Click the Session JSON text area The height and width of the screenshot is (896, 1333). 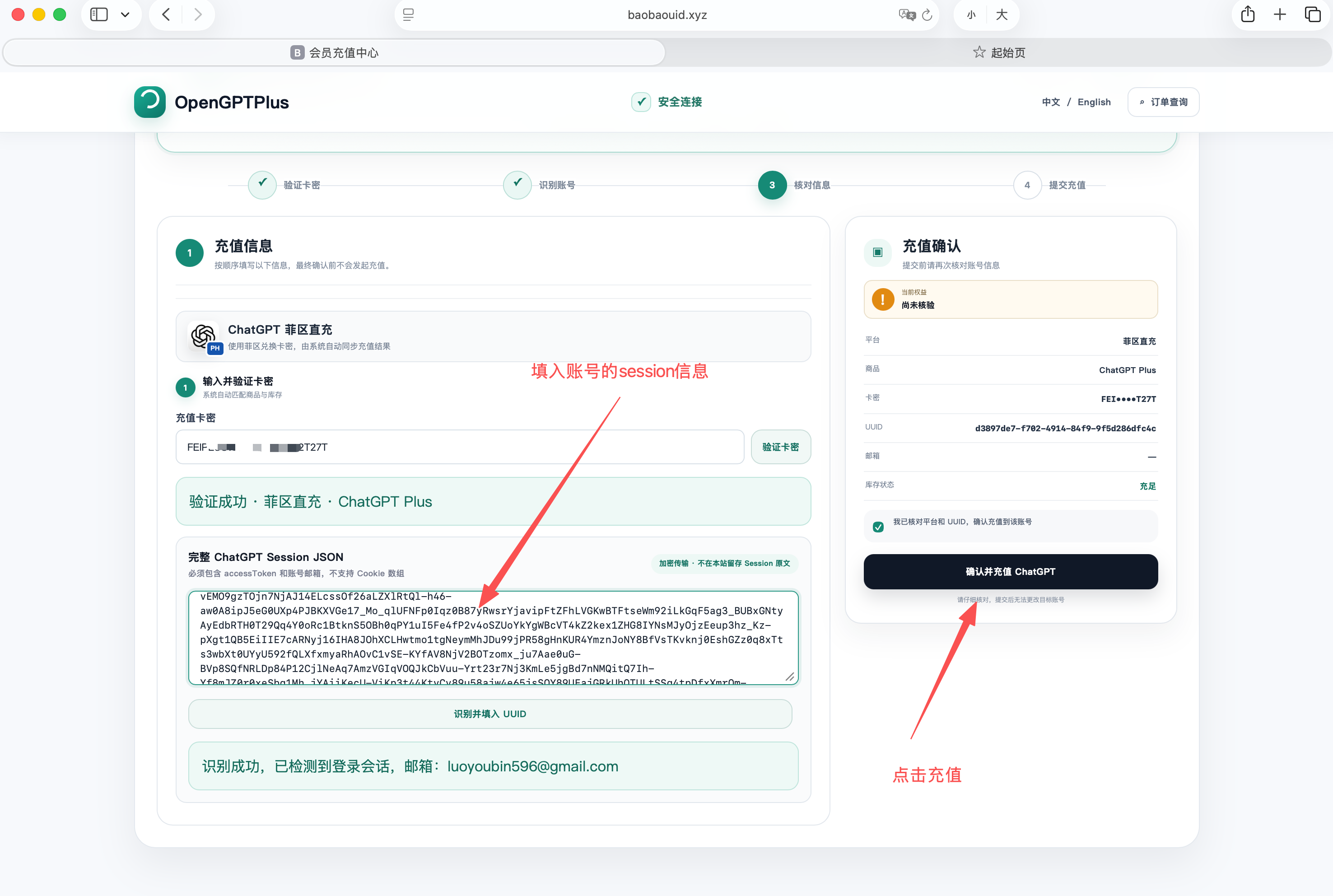pos(493,638)
